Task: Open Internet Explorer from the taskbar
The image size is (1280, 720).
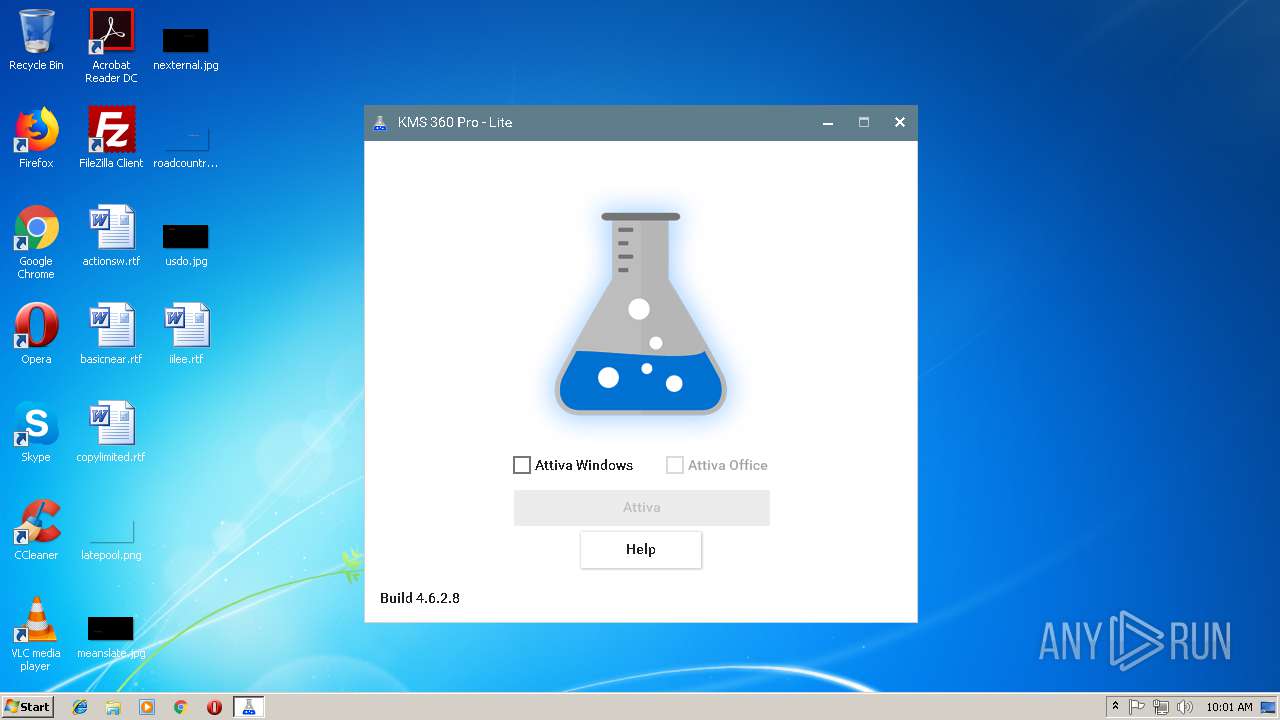Action: [x=80, y=707]
